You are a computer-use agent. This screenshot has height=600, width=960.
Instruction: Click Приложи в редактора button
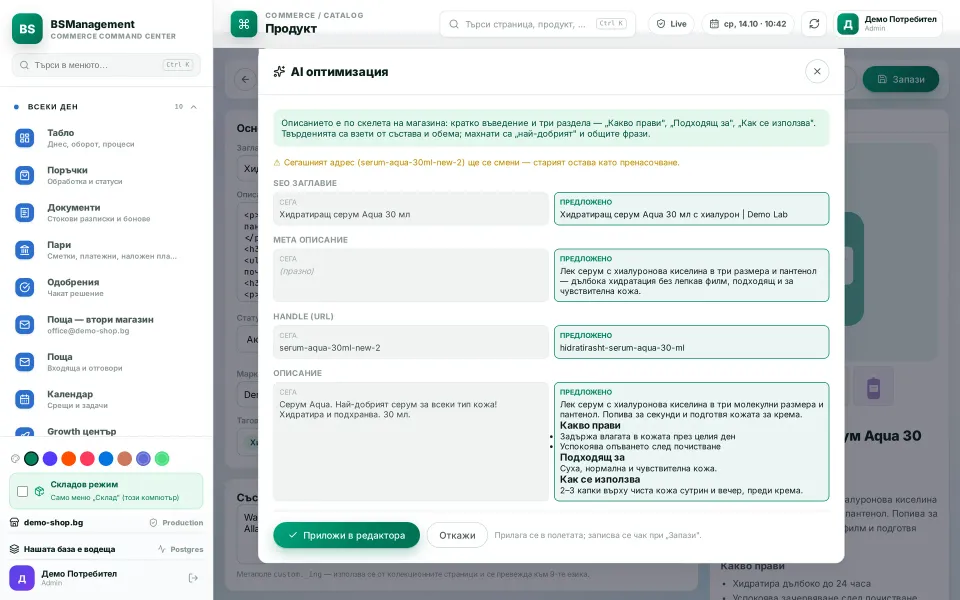coord(347,535)
